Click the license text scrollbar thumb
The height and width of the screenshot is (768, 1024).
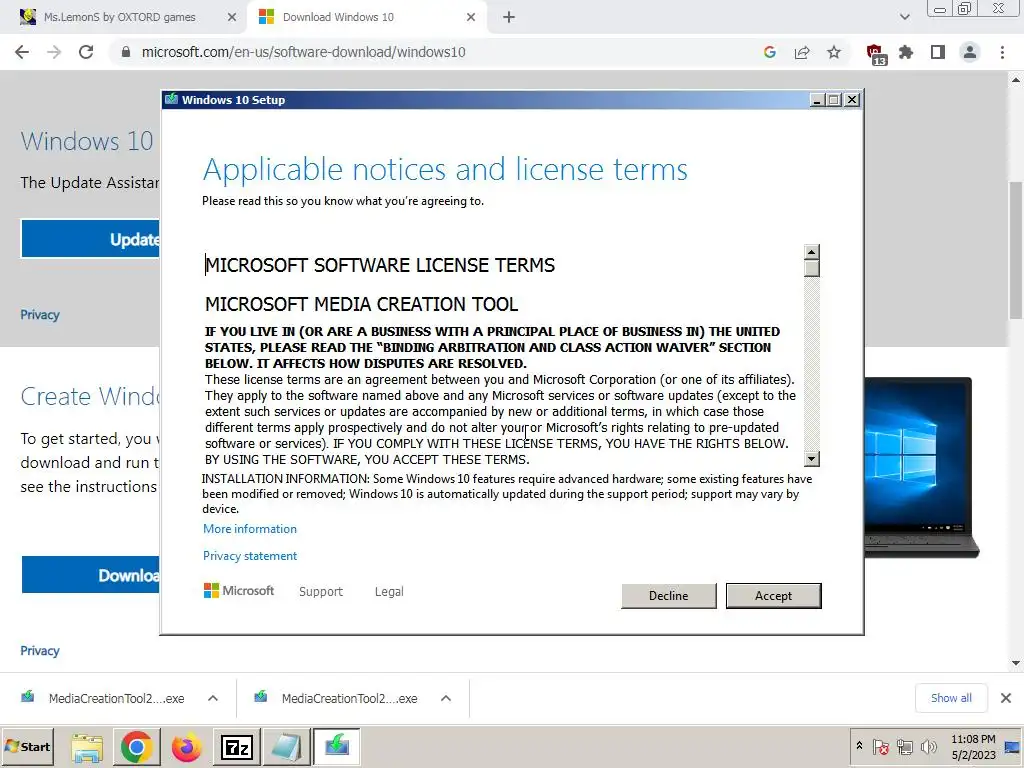(811, 268)
